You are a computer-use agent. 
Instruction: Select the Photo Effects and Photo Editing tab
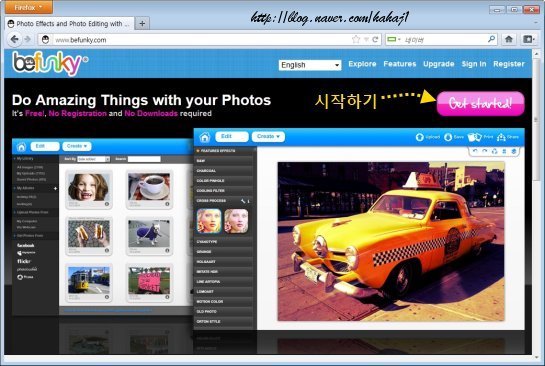point(70,24)
